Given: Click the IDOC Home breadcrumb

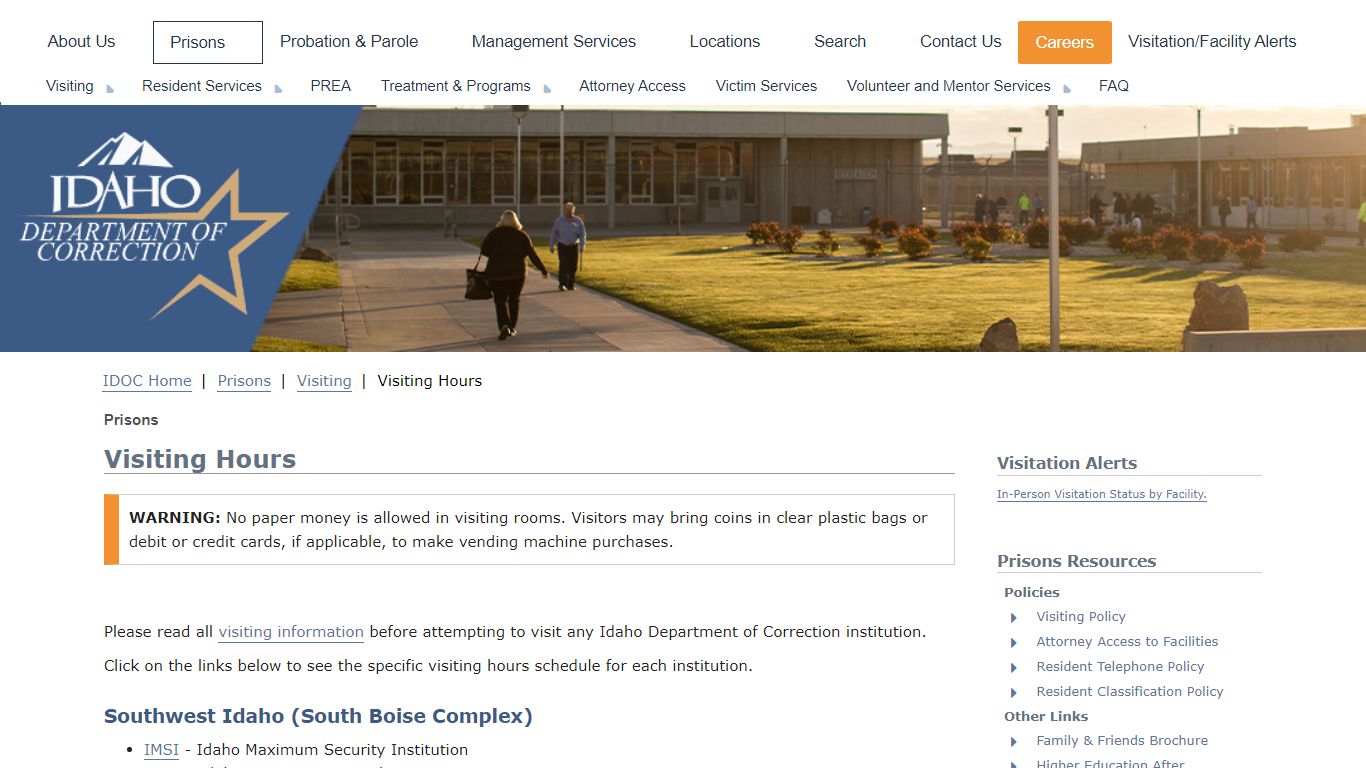Looking at the screenshot, I should click(147, 381).
